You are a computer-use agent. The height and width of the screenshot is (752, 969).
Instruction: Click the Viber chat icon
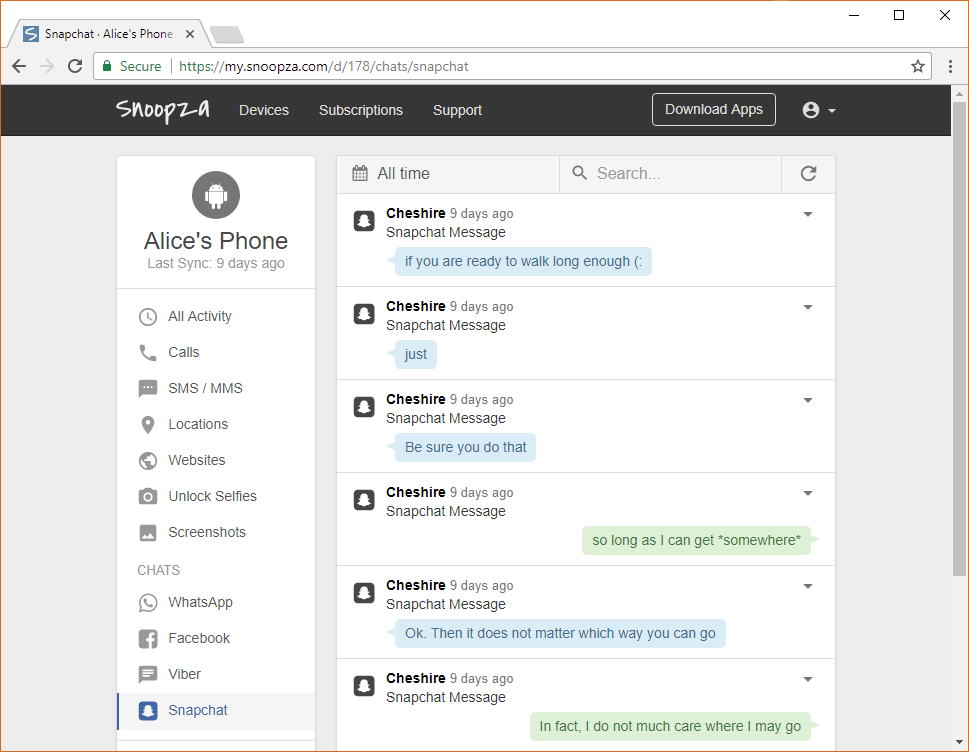point(148,674)
